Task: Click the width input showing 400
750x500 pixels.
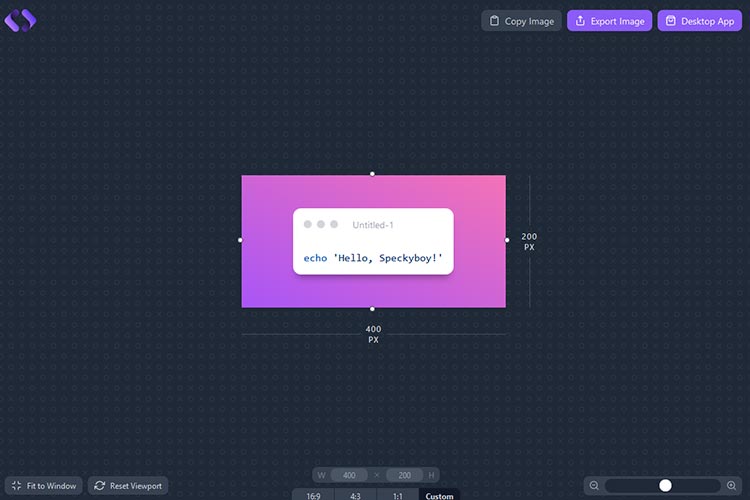Action: [x=349, y=475]
